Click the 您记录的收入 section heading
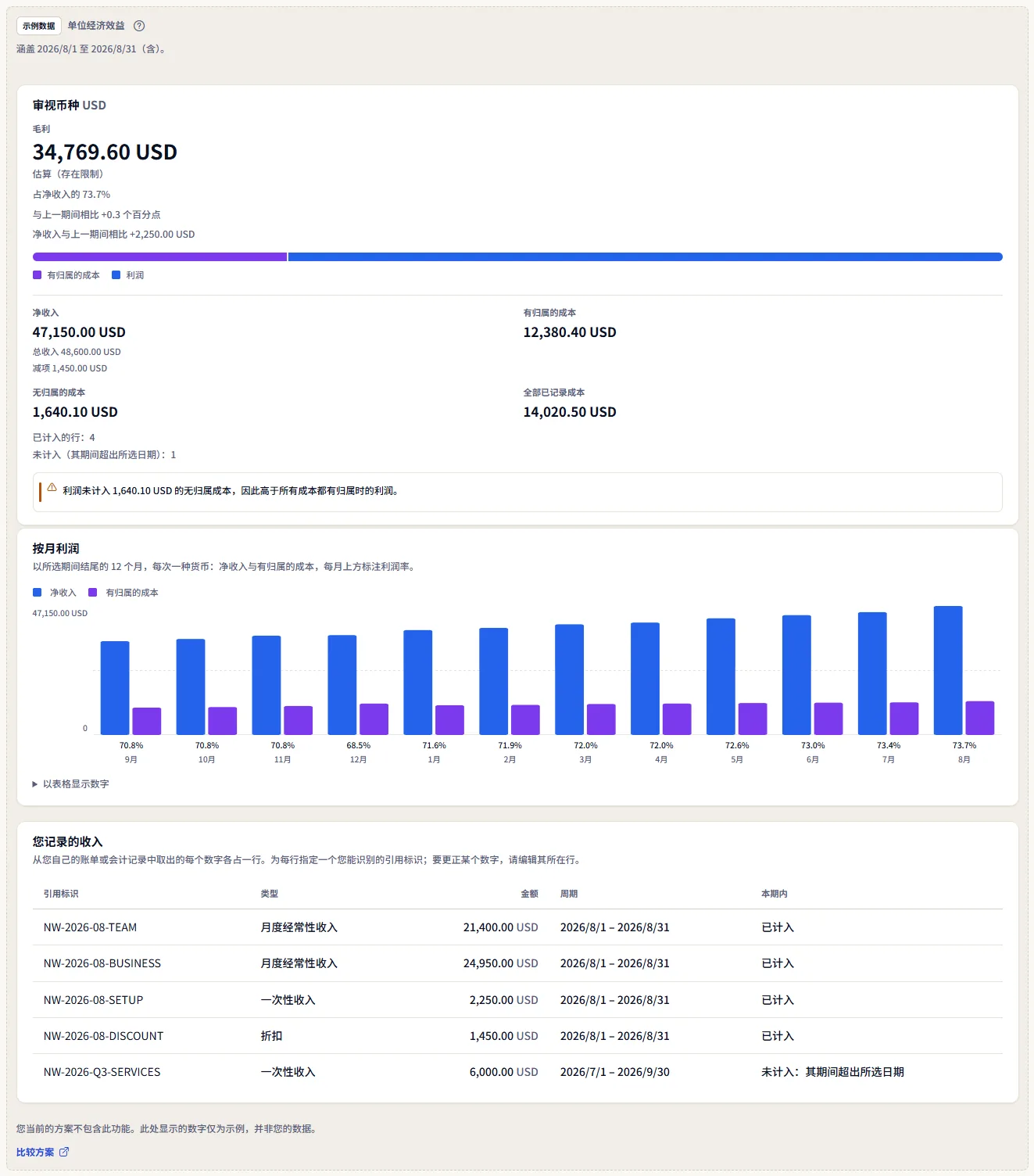 (x=67, y=841)
